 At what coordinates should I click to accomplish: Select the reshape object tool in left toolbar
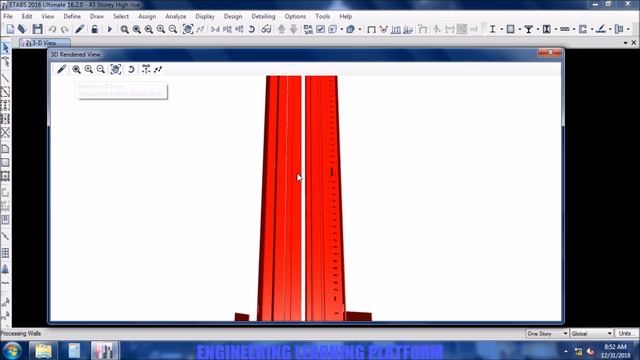coord(5,62)
